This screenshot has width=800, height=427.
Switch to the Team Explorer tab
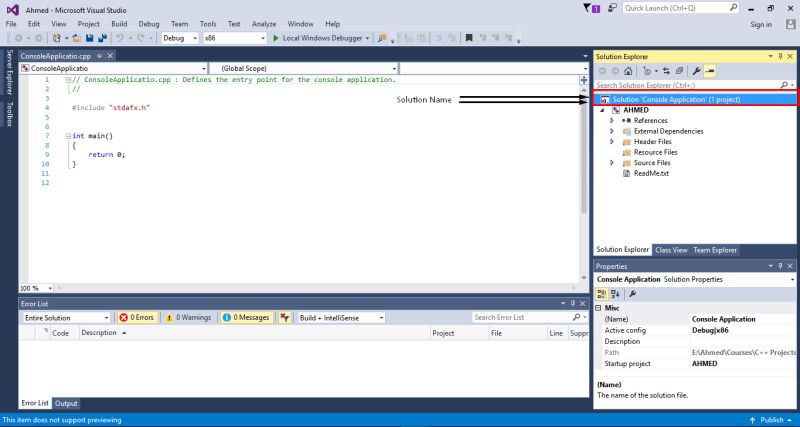coord(715,250)
